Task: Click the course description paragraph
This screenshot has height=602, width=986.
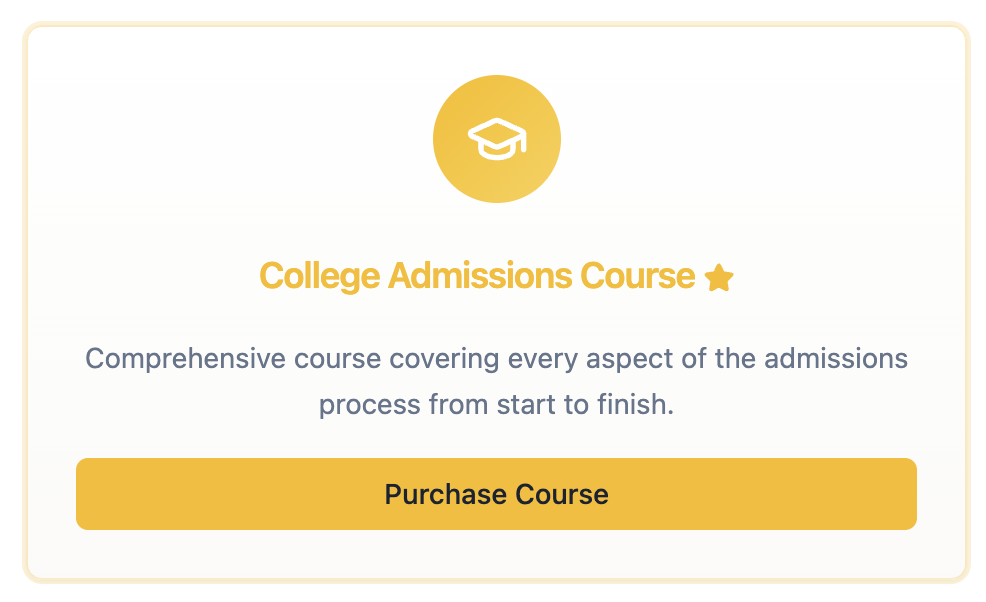Action: click(496, 382)
